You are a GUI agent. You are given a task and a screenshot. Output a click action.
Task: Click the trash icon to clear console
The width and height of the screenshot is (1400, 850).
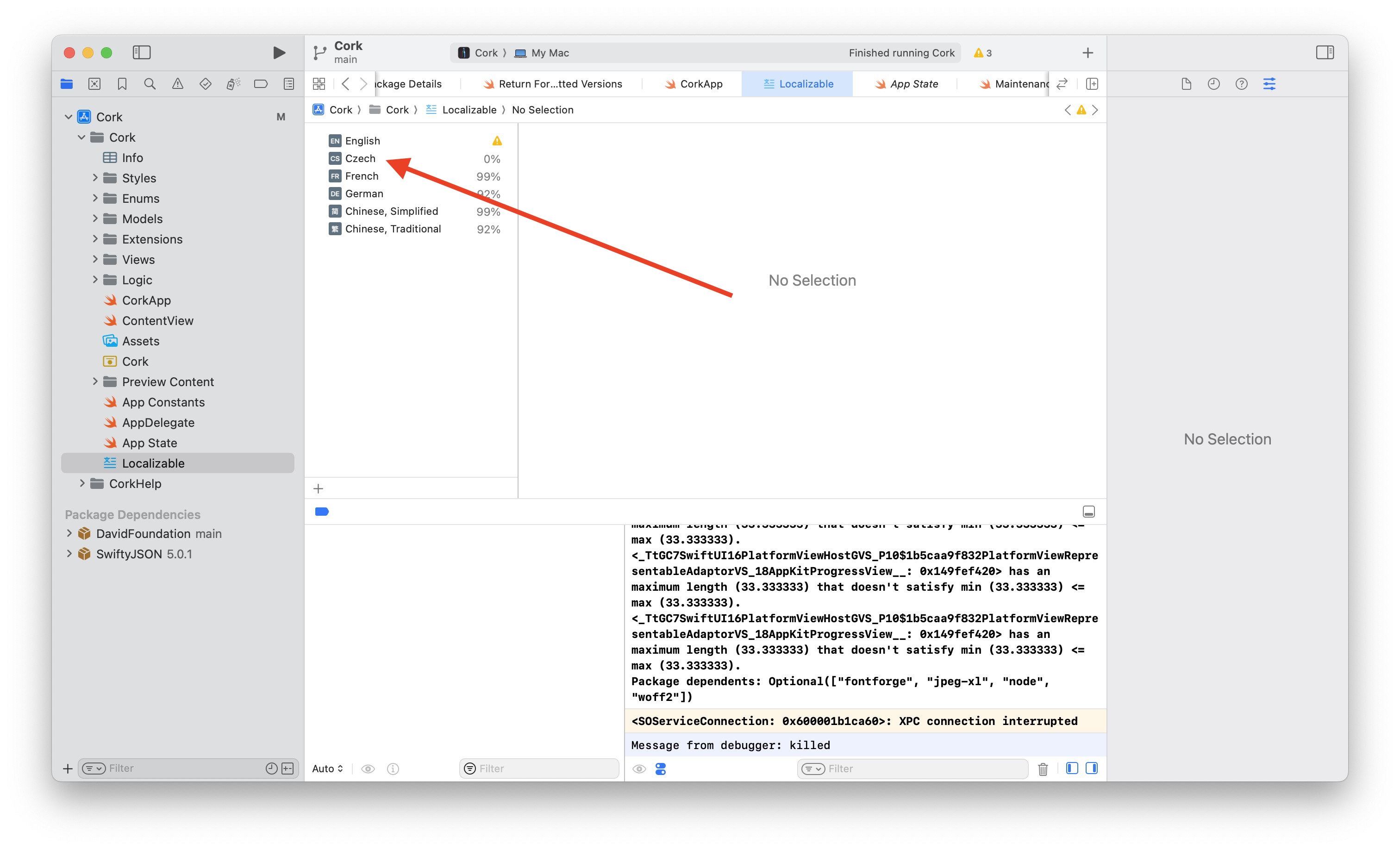pos(1043,769)
